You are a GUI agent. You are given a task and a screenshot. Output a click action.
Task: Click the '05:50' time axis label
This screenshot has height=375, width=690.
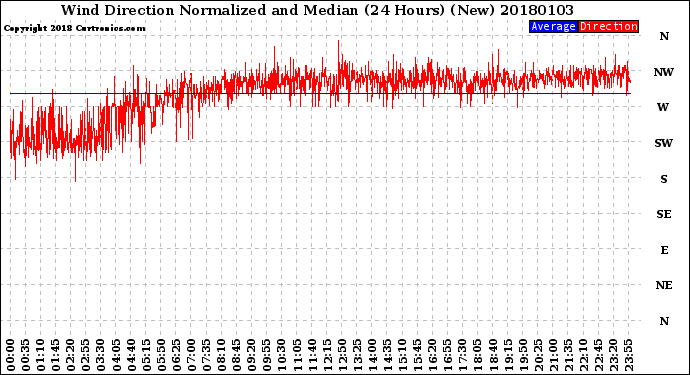tap(161, 355)
